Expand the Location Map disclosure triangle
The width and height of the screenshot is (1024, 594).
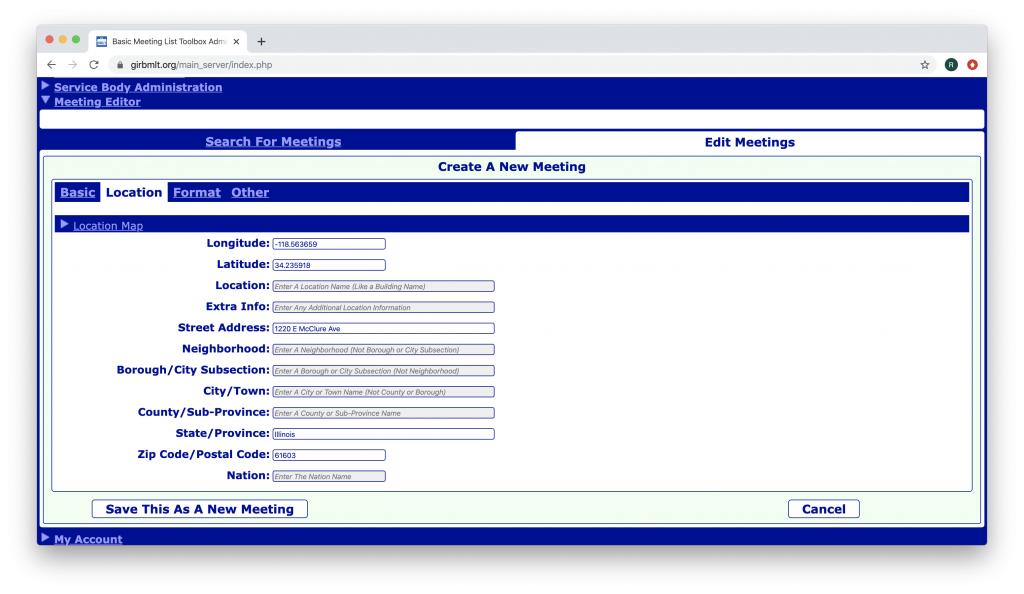click(x=64, y=224)
